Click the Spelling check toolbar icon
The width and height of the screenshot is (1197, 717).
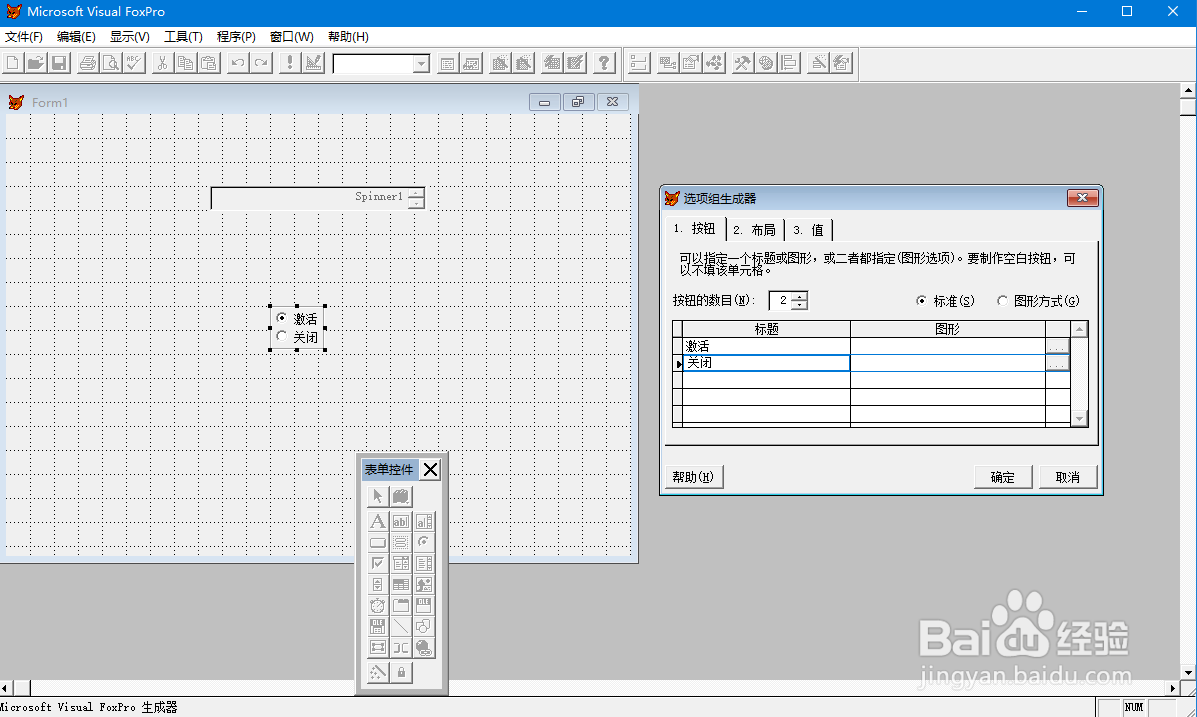tap(134, 63)
